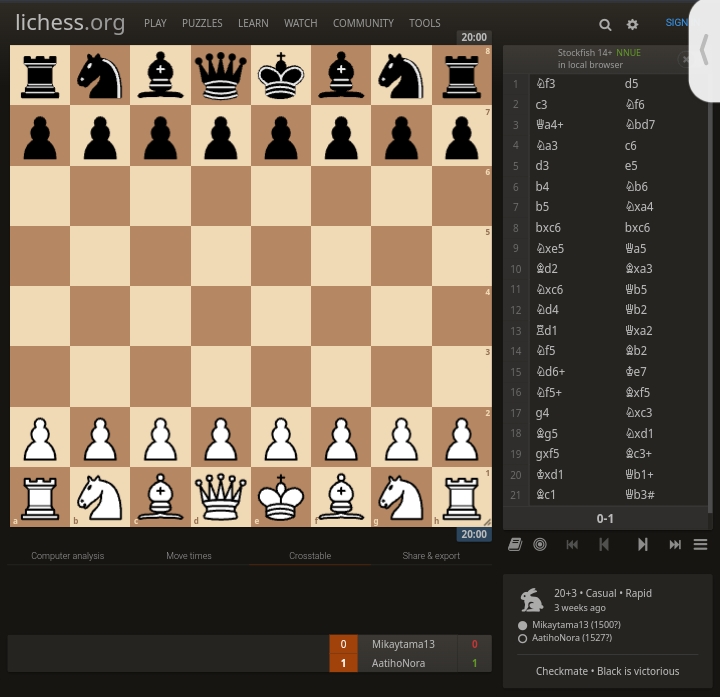
Task: Open the PUZZLES menu
Action: (x=202, y=23)
